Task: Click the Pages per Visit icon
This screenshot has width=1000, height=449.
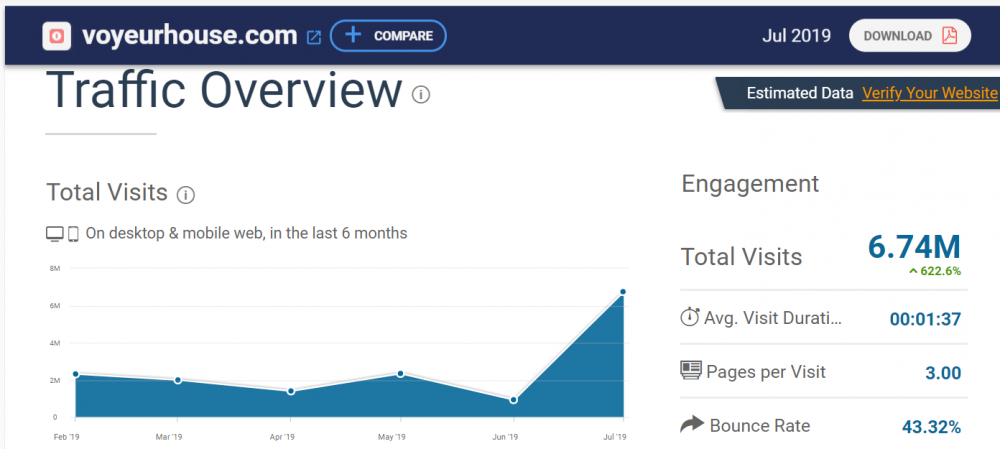Action: coord(691,371)
